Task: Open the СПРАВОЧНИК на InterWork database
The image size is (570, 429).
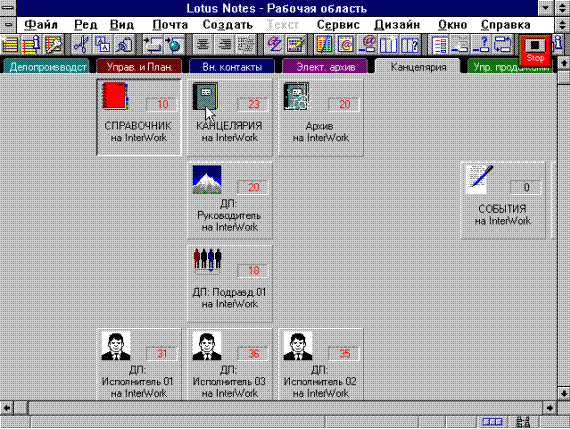Action: 139,117
